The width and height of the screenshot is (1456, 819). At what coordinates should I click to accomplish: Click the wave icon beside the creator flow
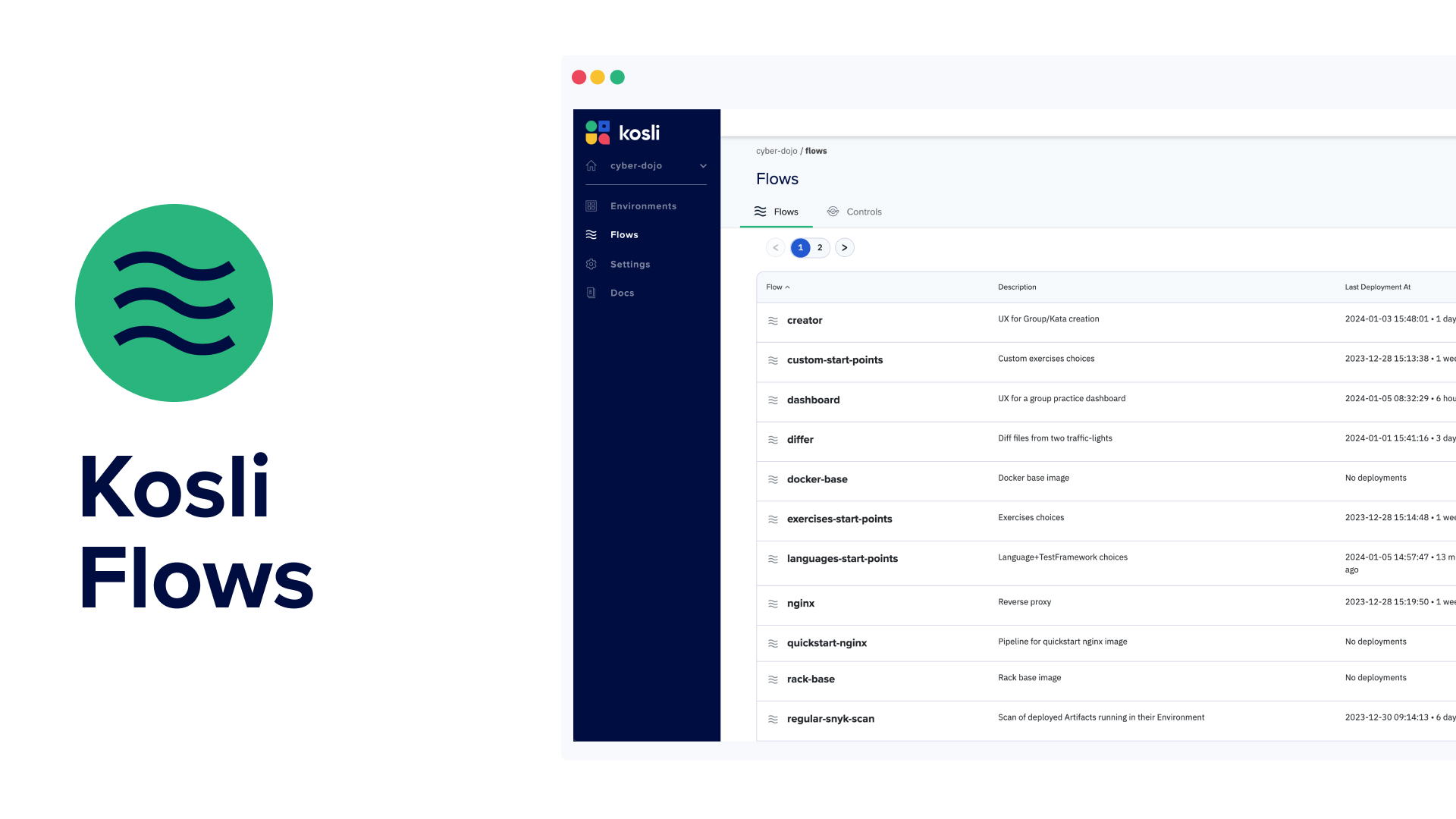(x=773, y=321)
